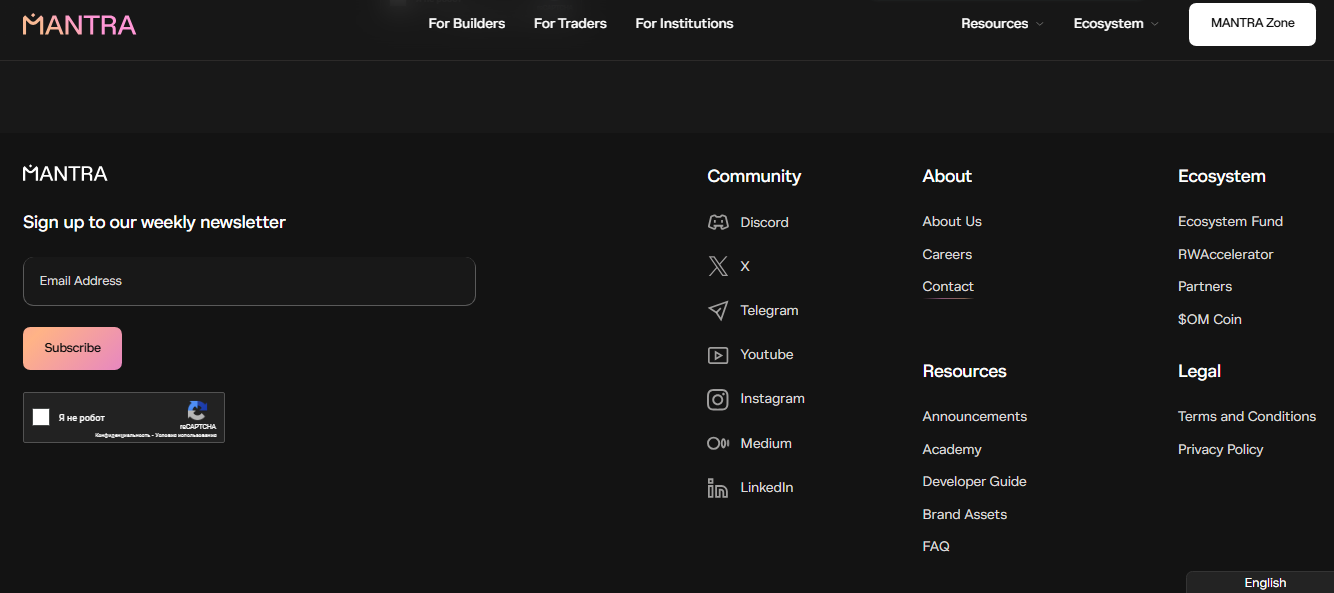
Task: Click the Youtube play icon
Action: 718,355
